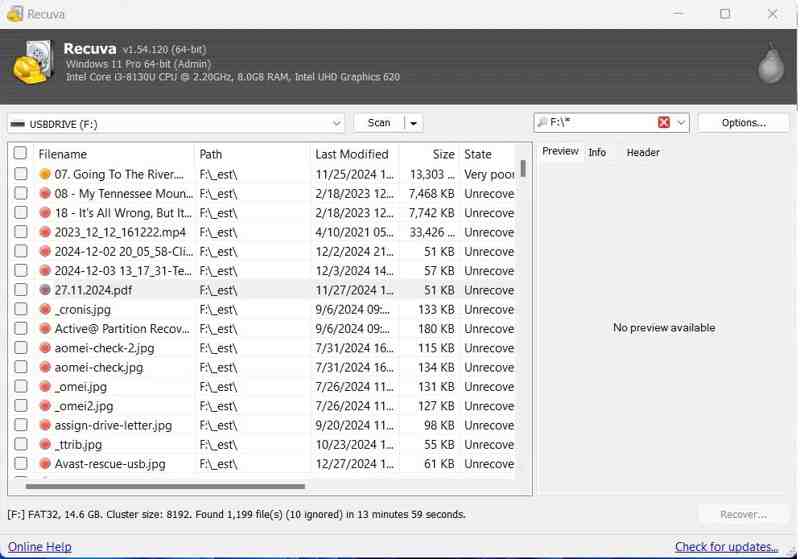The height and width of the screenshot is (559, 800).
Task: Click the red state dot for _ttrib.jpg
Action: tap(45, 445)
